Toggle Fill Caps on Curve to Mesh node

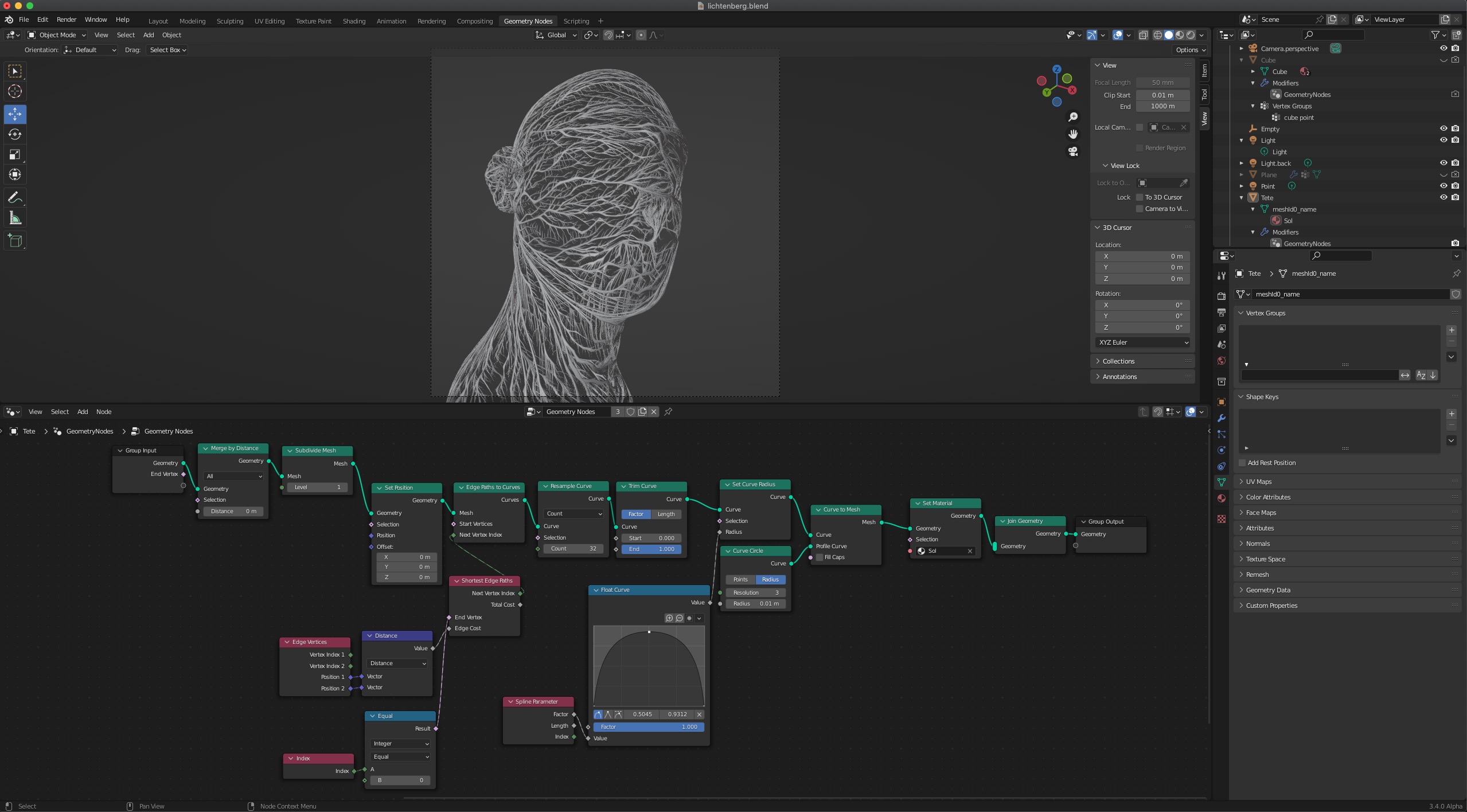click(820, 557)
